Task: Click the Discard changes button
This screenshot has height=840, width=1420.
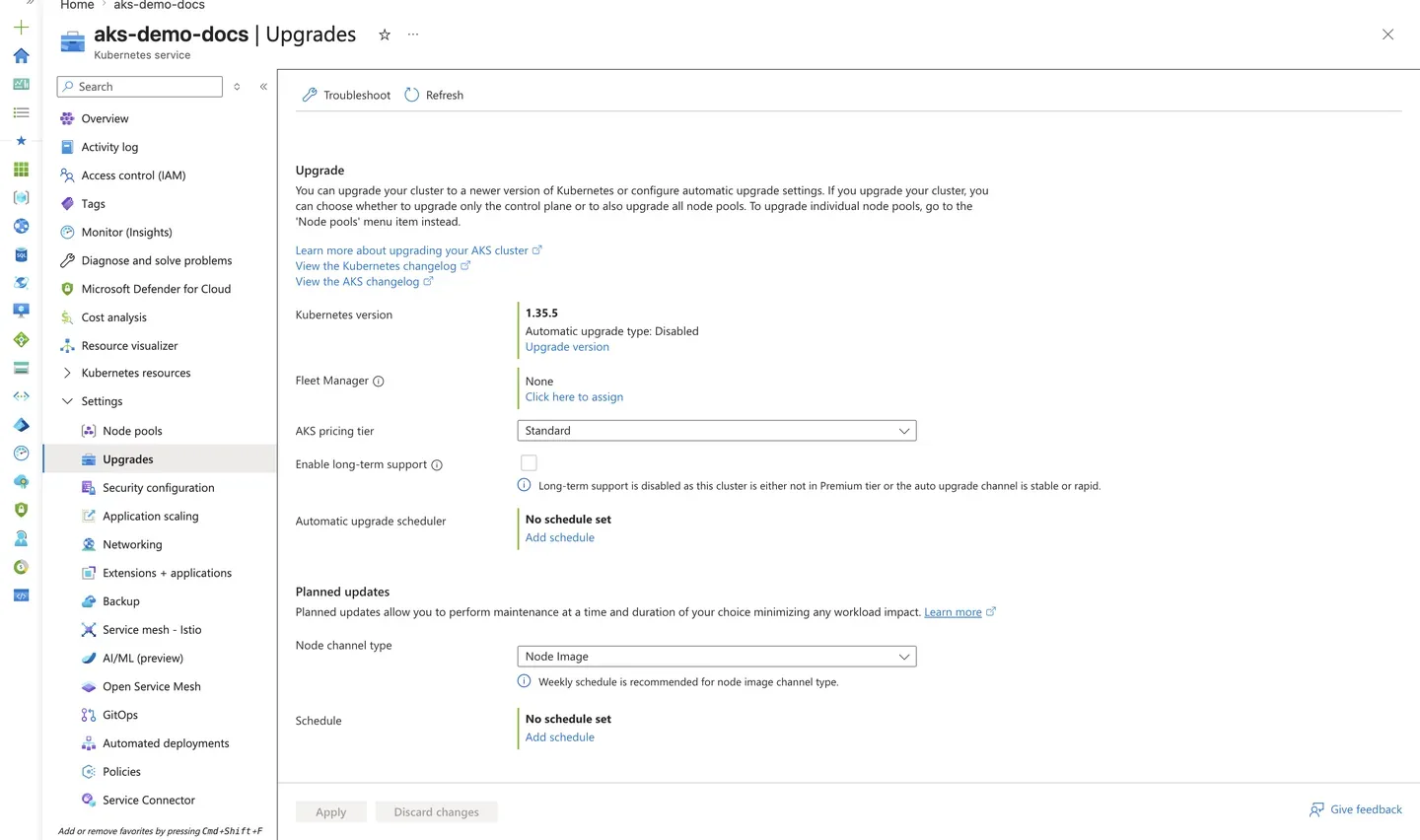Action: click(x=436, y=812)
